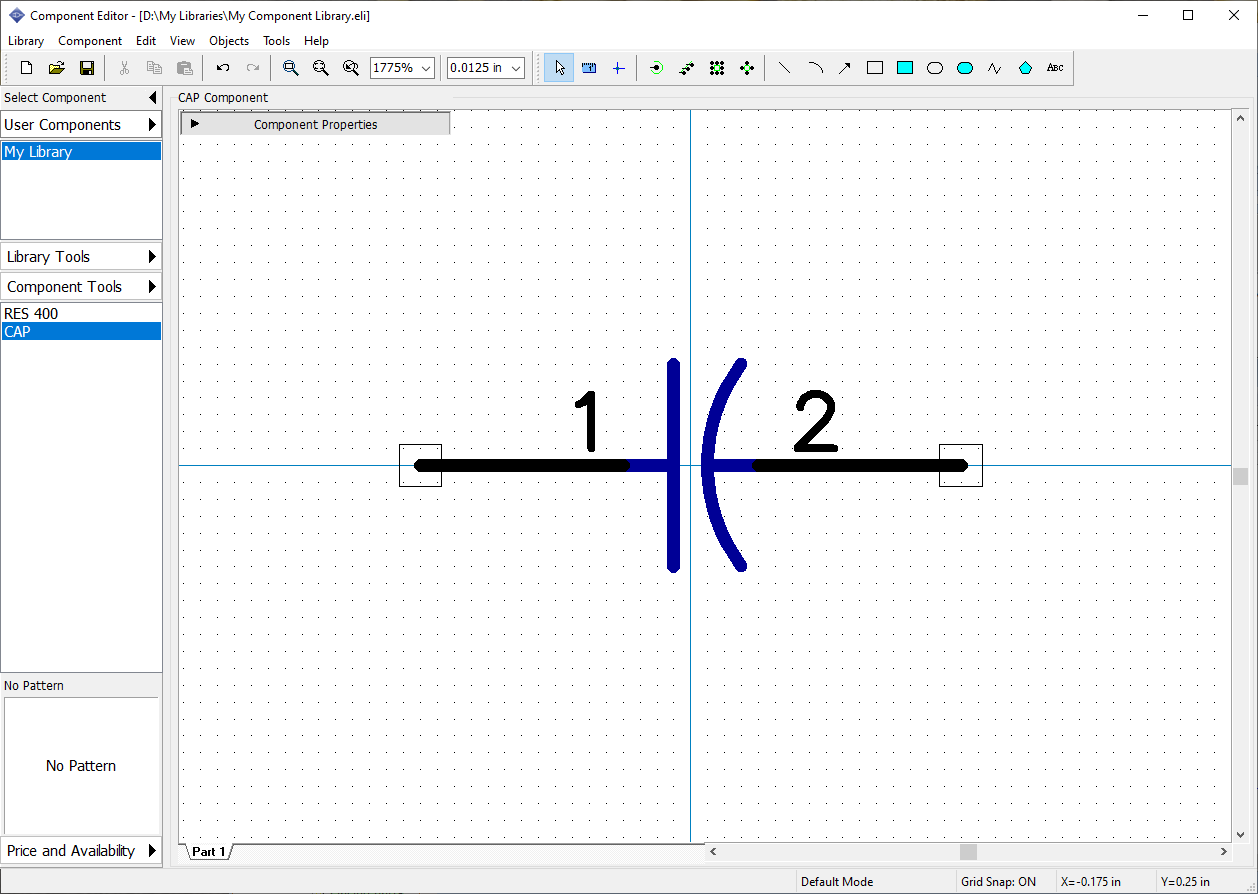Select the filled cyan Rectangle tool

[x=905, y=68]
